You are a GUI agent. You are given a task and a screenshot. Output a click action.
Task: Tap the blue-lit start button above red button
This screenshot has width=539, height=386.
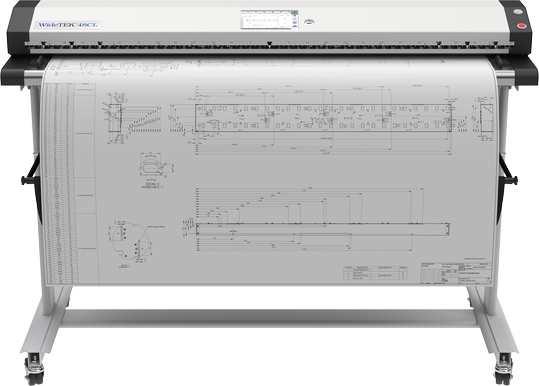tap(518, 12)
